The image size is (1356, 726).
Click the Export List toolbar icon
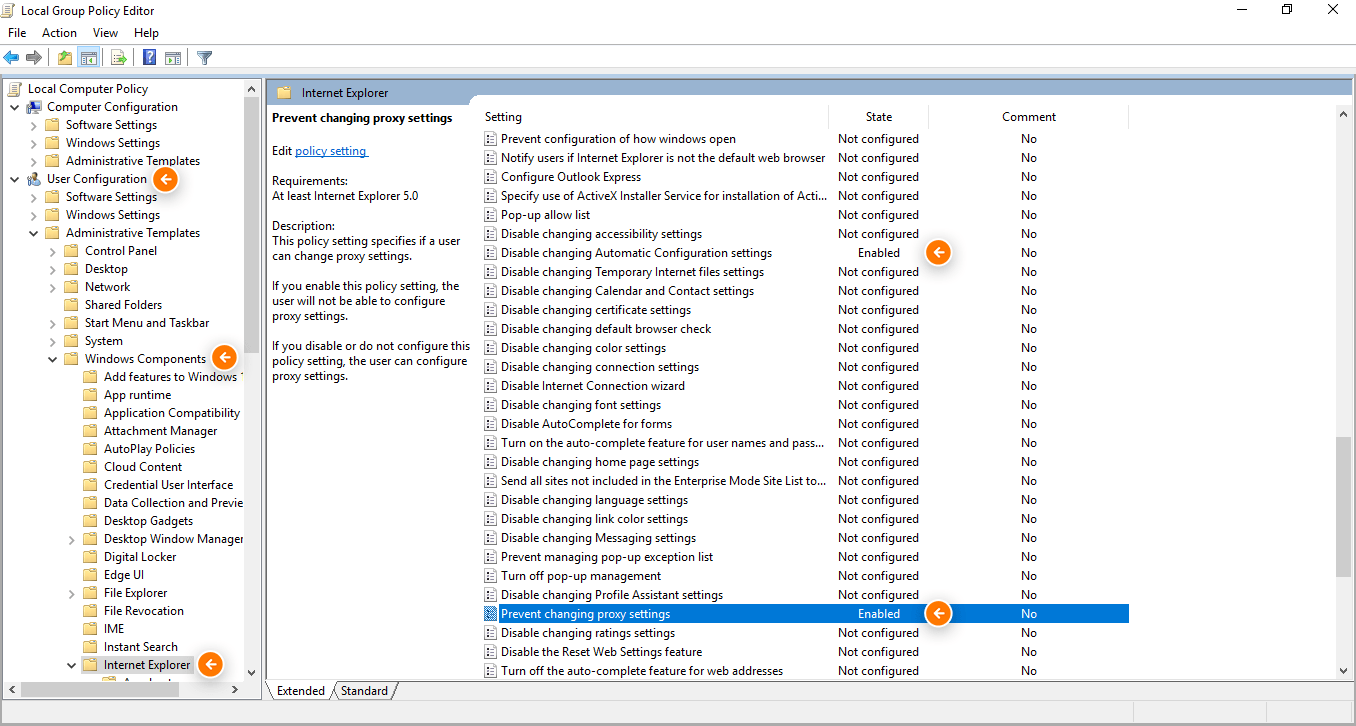point(118,58)
